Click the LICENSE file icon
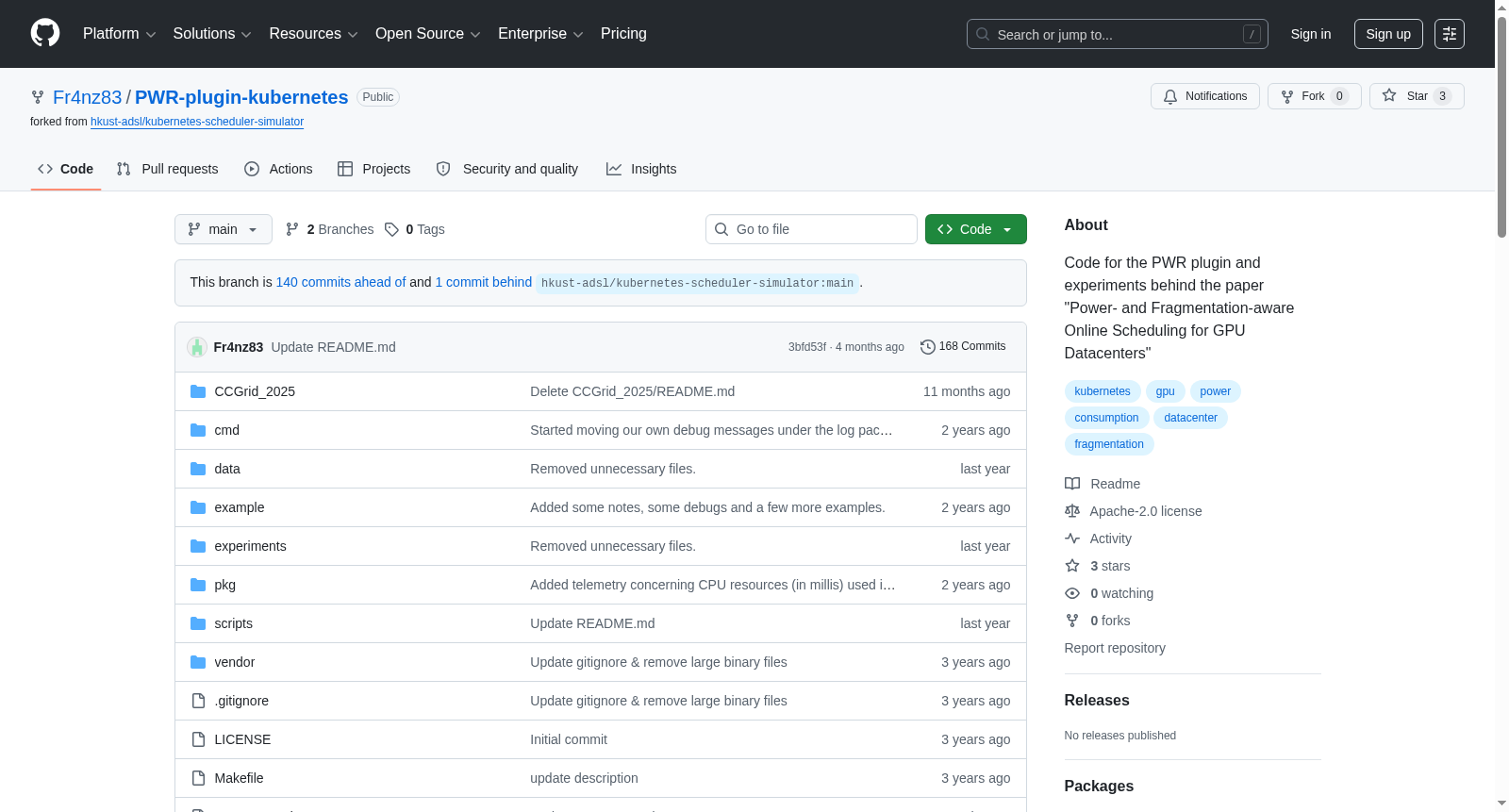The width and height of the screenshot is (1509, 812). coord(198,739)
